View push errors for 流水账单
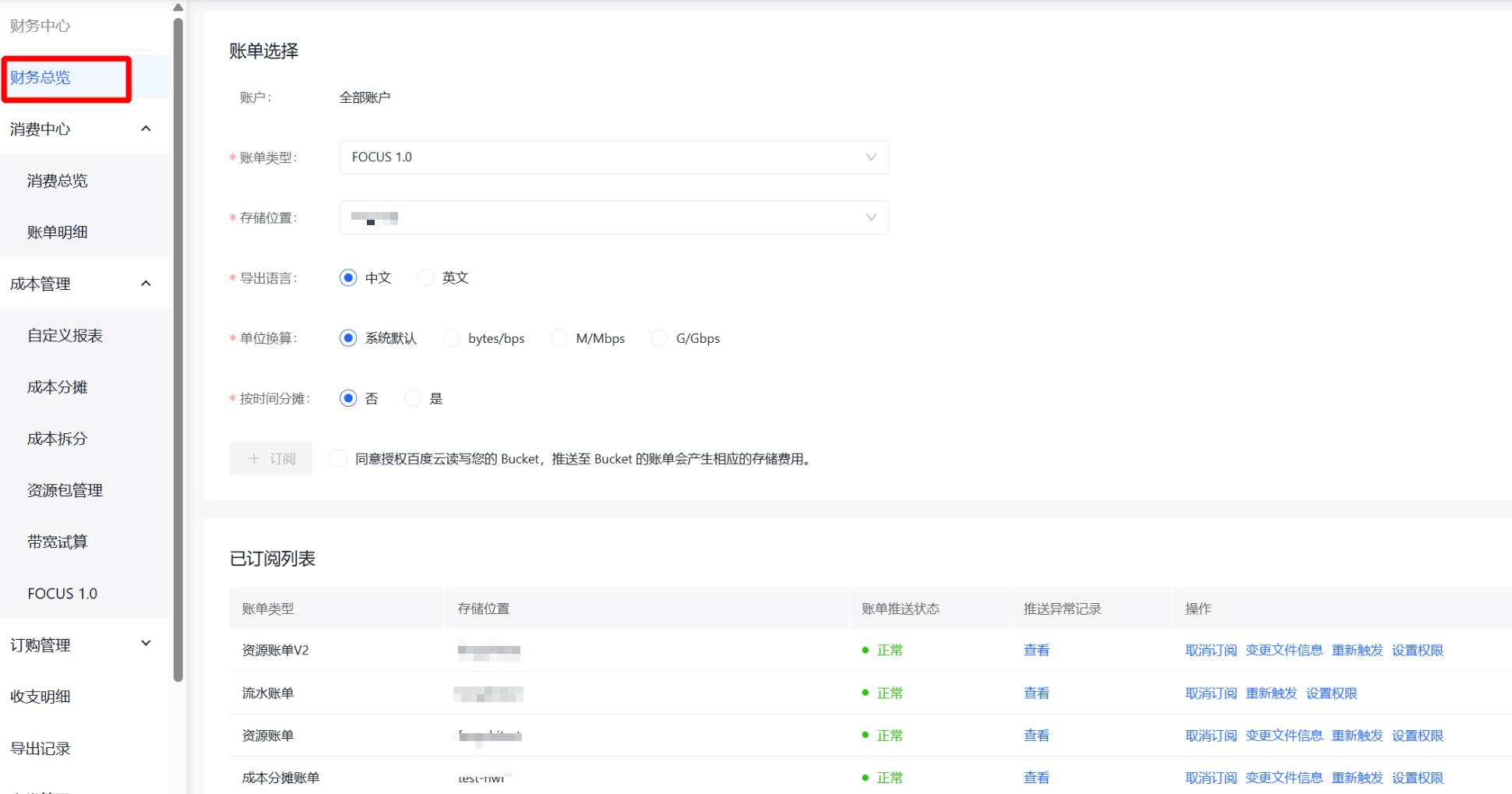The image size is (1512, 794). (1036, 693)
